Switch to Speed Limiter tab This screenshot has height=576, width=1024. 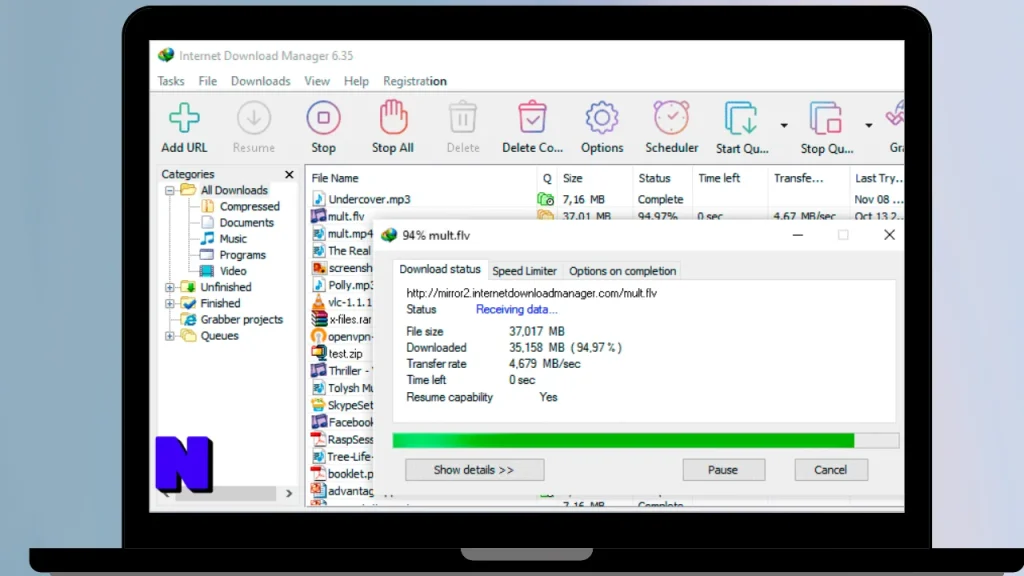[x=524, y=271]
